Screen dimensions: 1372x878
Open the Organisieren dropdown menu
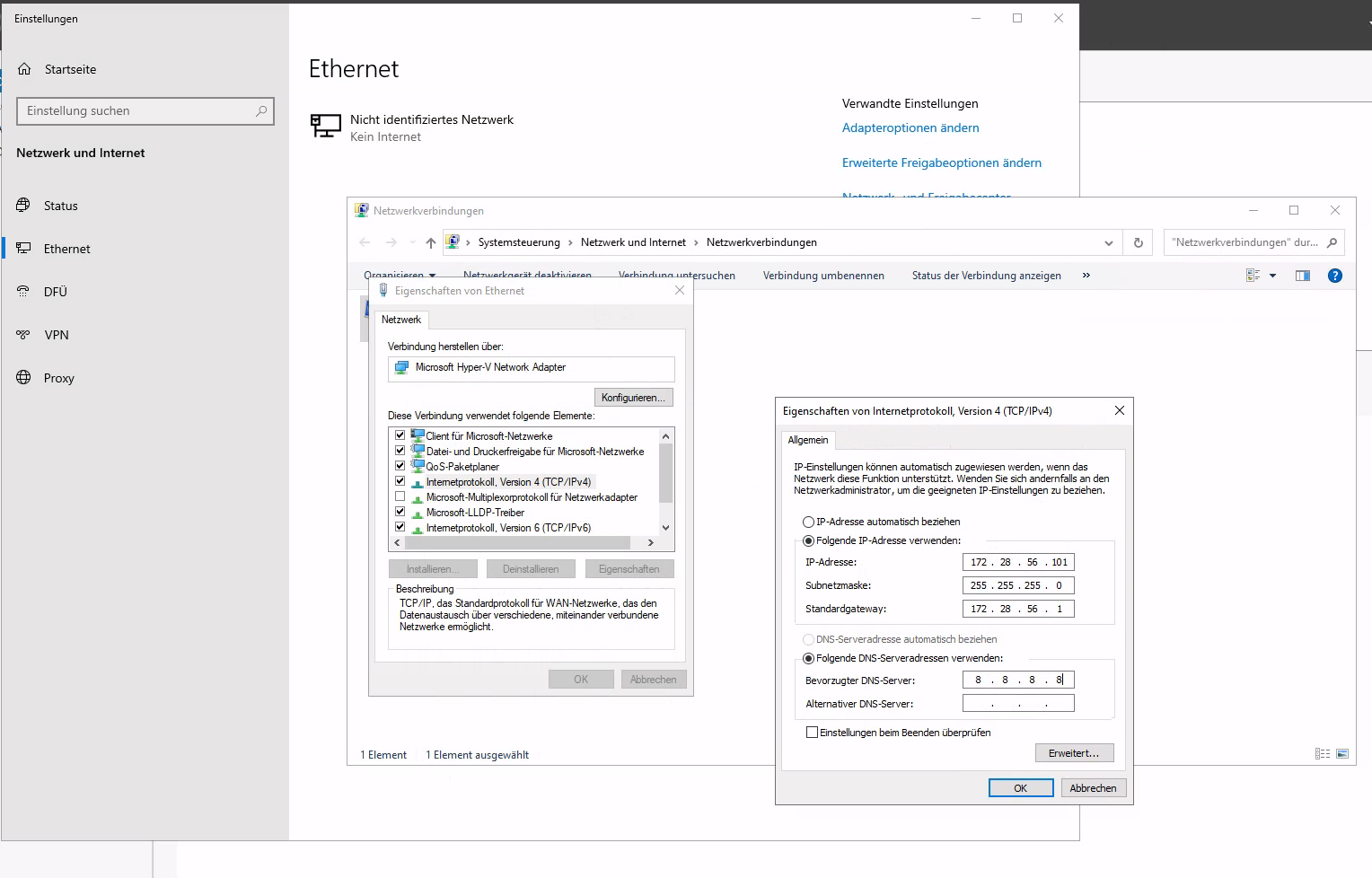[x=401, y=275]
